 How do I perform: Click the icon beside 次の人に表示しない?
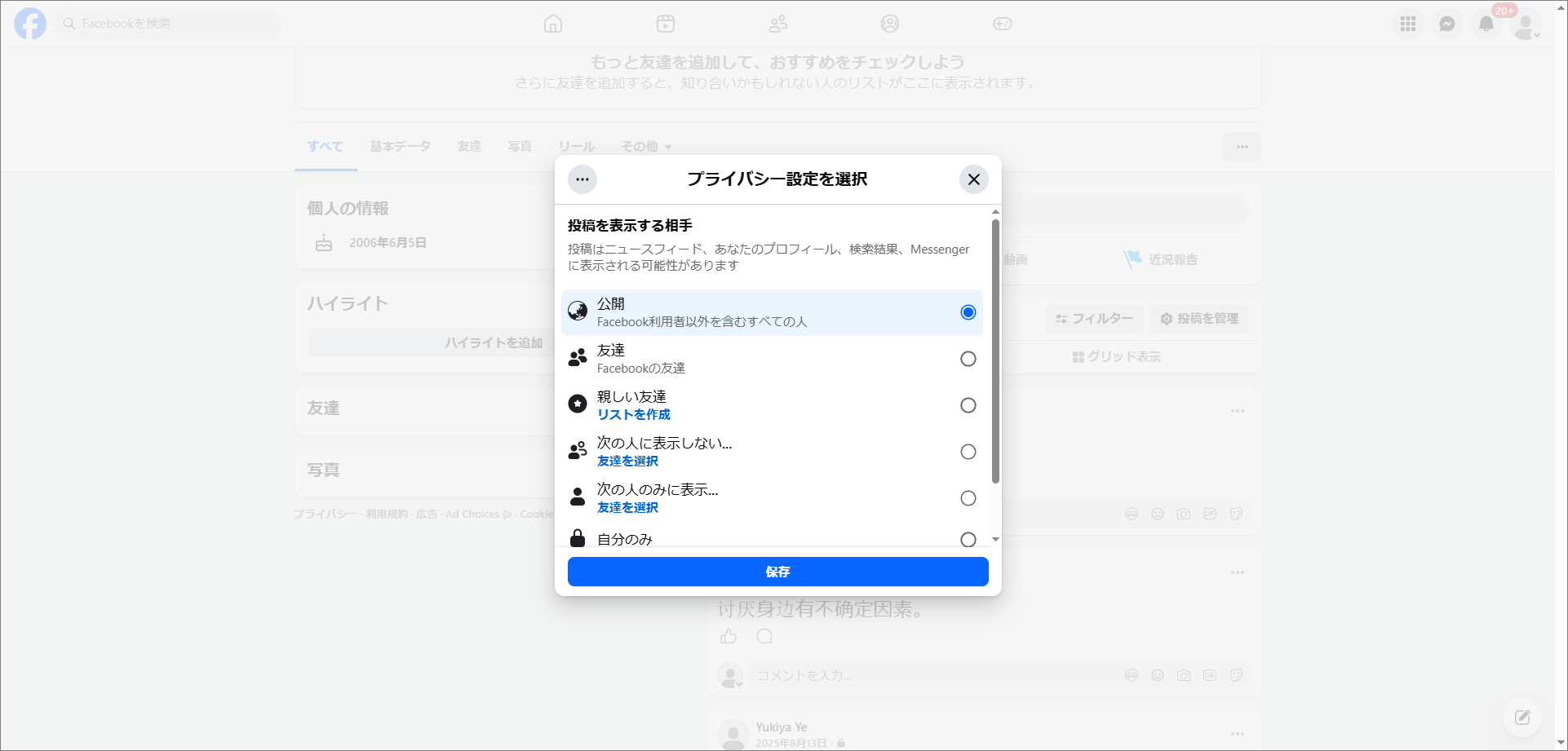578,450
